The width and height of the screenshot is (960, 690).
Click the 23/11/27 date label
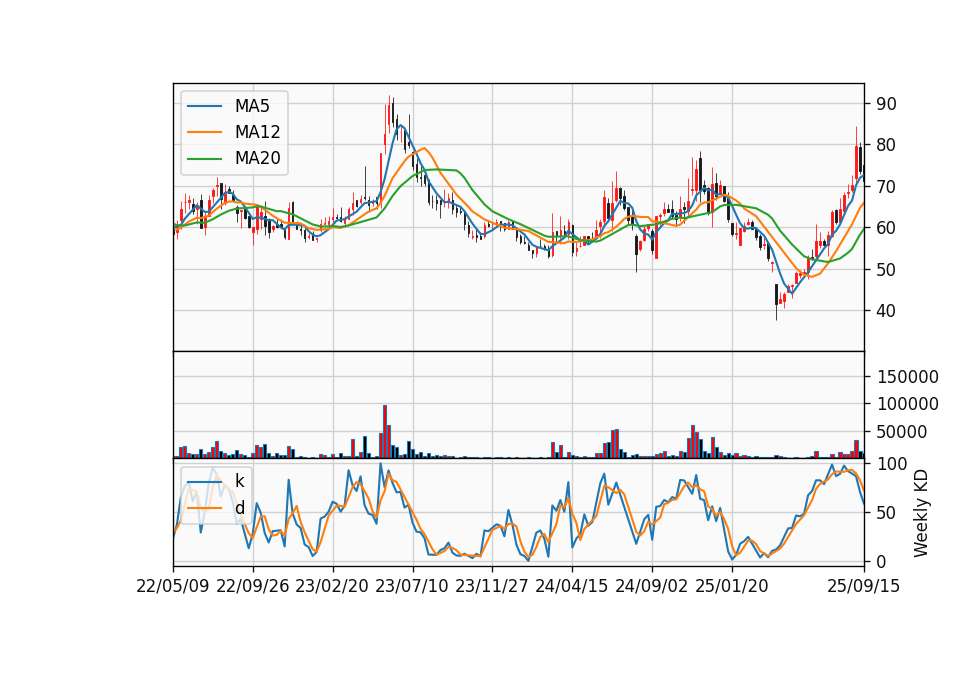coord(492,586)
